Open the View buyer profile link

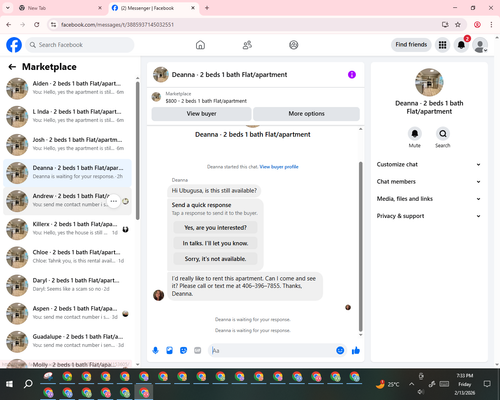point(279,167)
